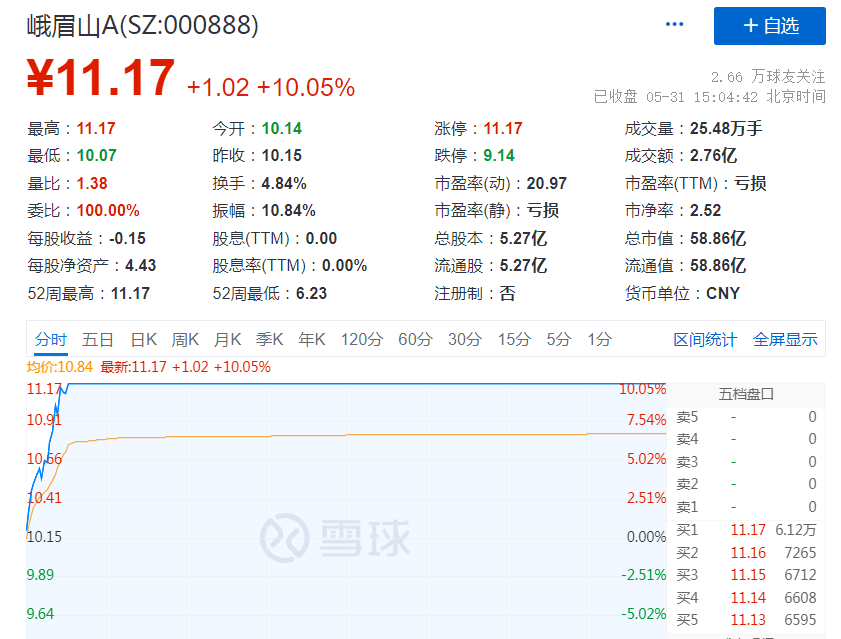The height and width of the screenshot is (639, 841).
Task: Click the 市盈率(动) value 20.97
Action: point(547,183)
